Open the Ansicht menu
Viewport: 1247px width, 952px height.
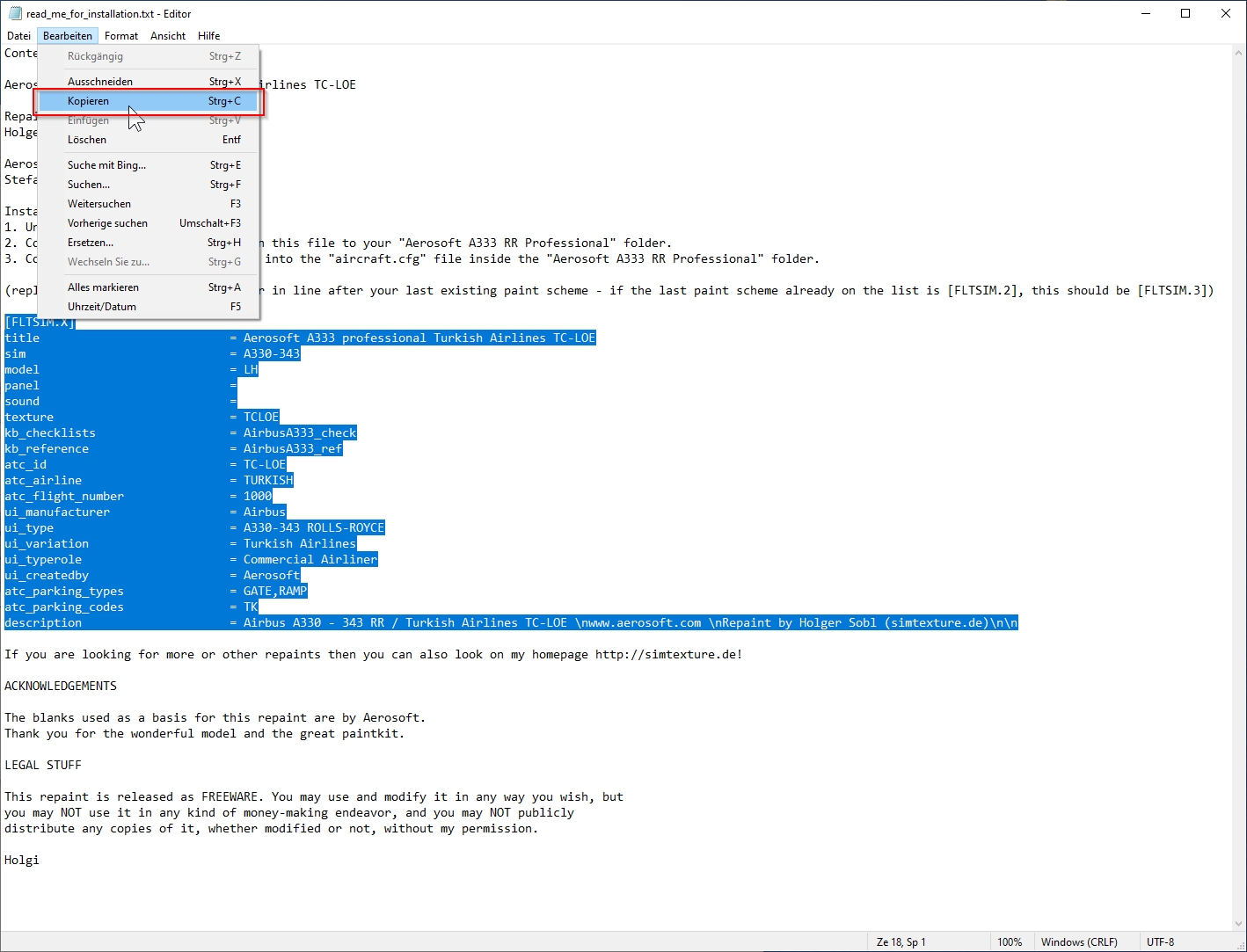[x=168, y=36]
